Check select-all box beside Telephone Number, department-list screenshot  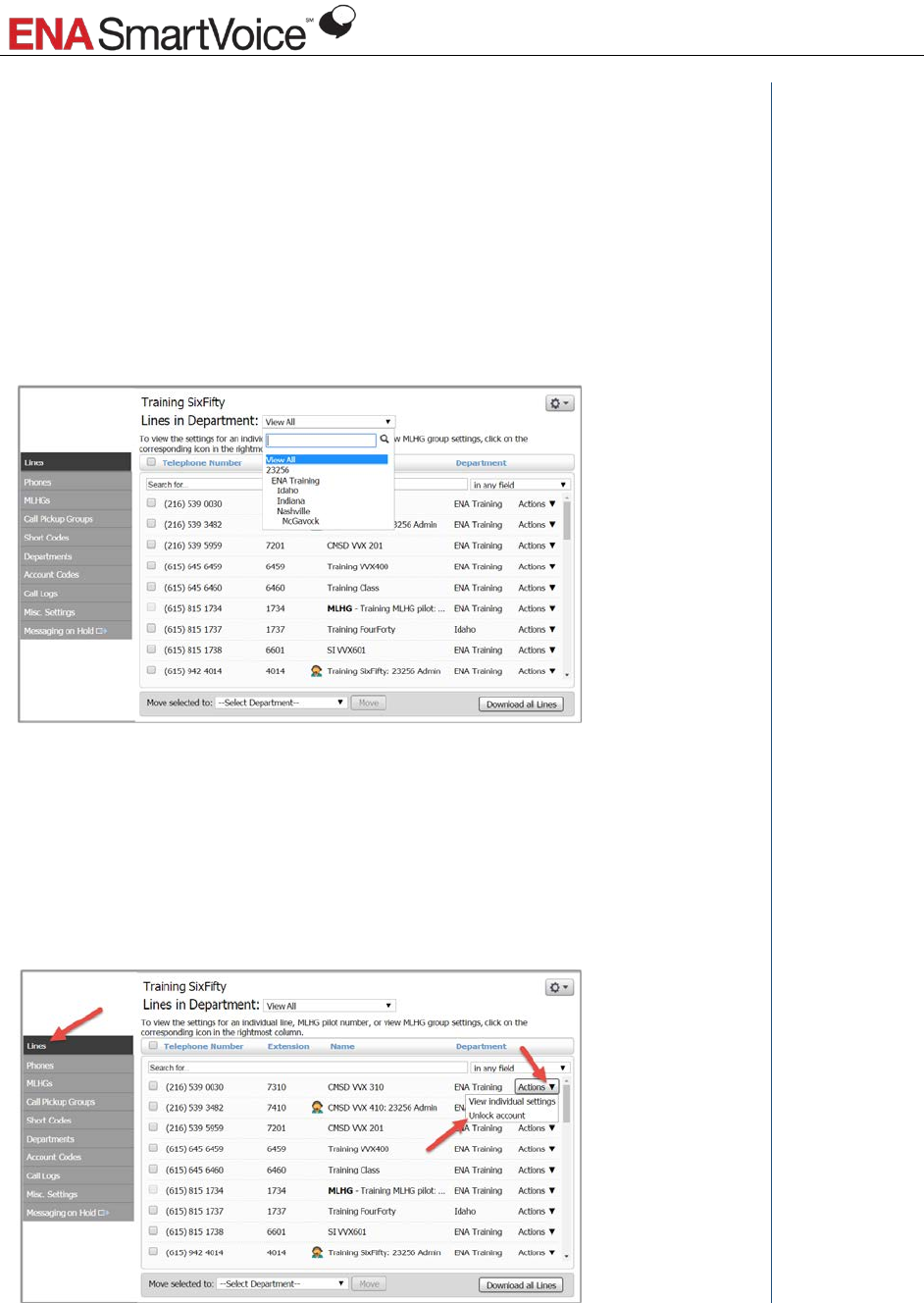[151, 462]
